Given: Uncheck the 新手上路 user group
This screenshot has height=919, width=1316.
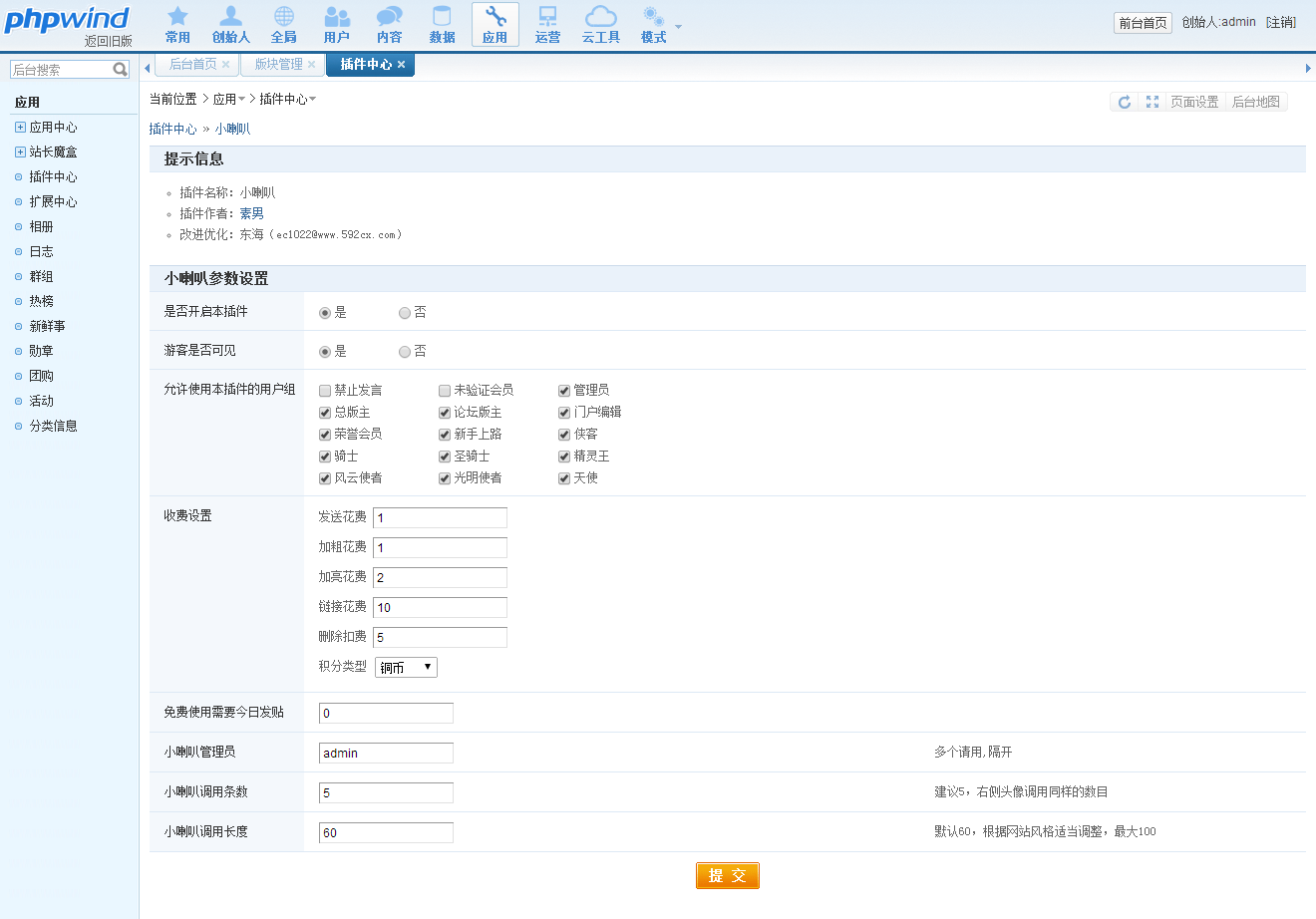Looking at the screenshot, I should tap(445, 435).
